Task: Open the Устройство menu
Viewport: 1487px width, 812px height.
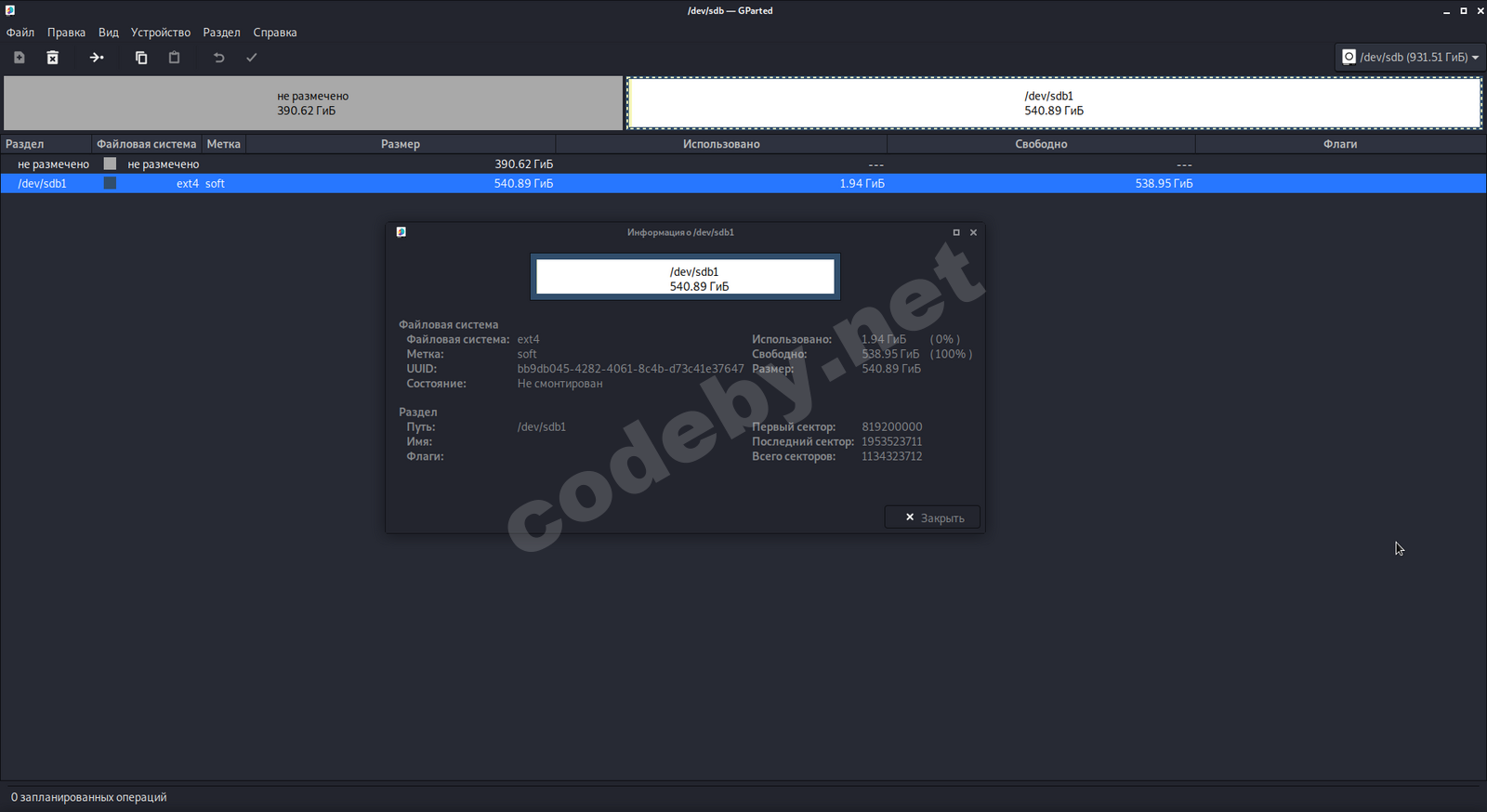Action: pyautogui.click(x=161, y=33)
